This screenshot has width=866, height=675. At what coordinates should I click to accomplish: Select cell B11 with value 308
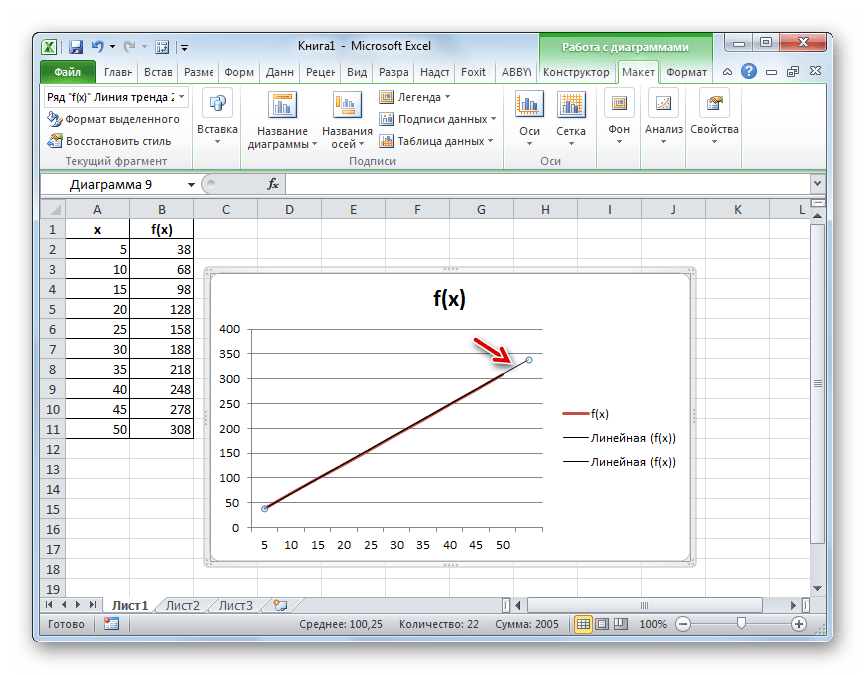coord(162,429)
